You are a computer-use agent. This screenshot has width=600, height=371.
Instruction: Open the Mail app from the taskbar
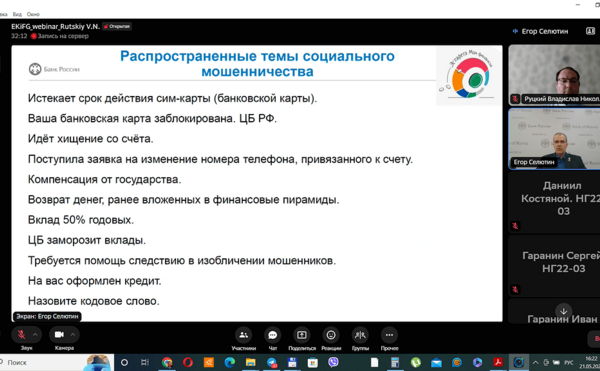click(x=436, y=362)
